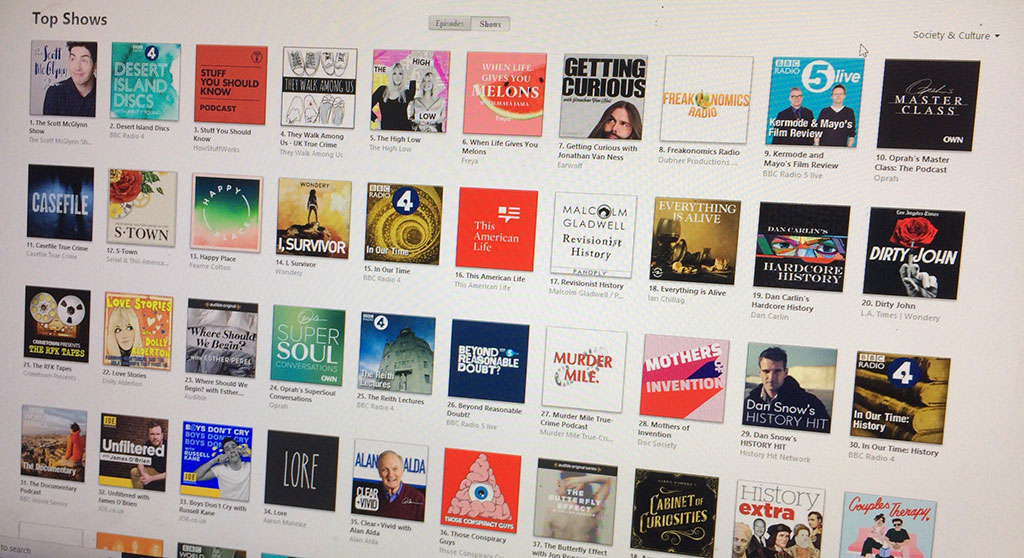This screenshot has width=1024, height=558.
Task: Click '25. The Reith Lectures' title link
Action: [x=391, y=397]
